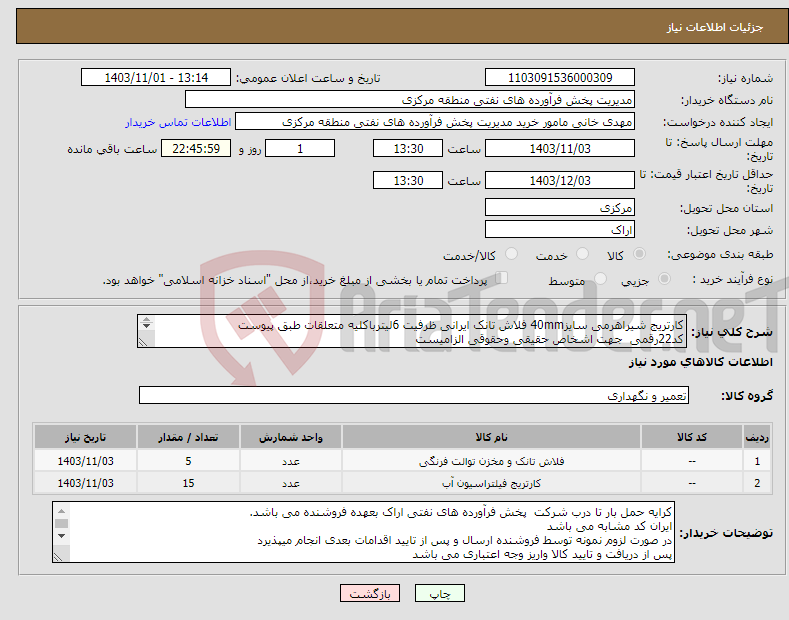Click the remaining days field showing 1
Image resolution: width=789 pixels, height=620 pixels.
[300, 148]
